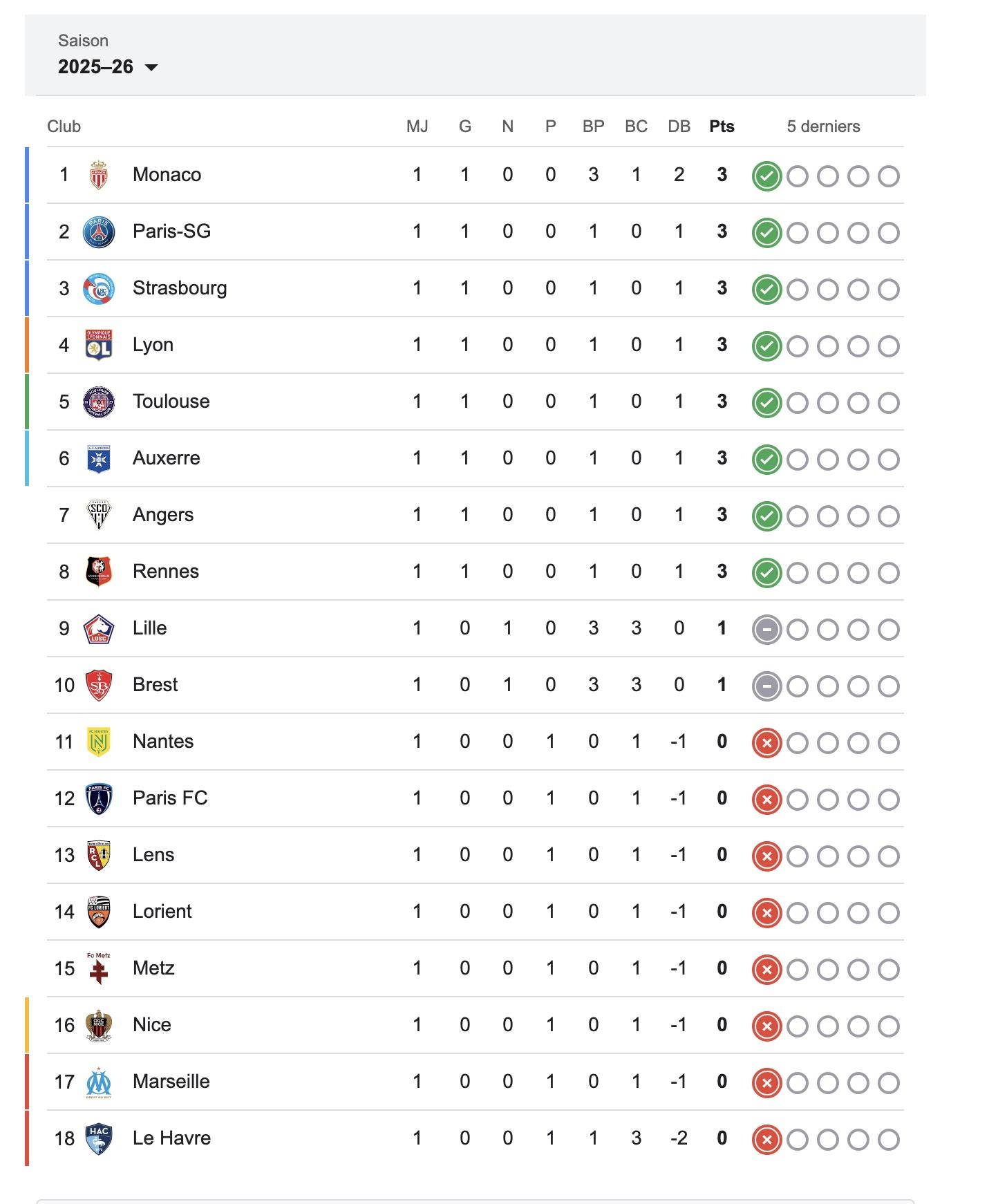Click the Marseille club logo
Screen dimensions: 998x1204
(99, 1082)
